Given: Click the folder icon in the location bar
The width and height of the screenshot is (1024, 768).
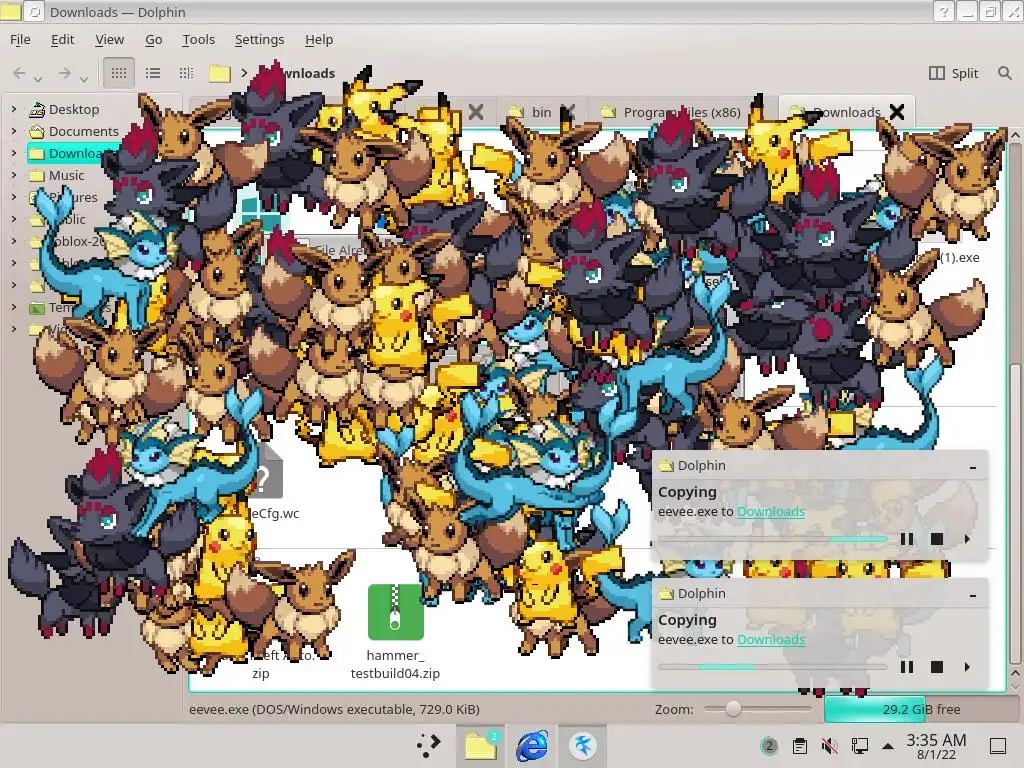Looking at the screenshot, I should (x=219, y=73).
